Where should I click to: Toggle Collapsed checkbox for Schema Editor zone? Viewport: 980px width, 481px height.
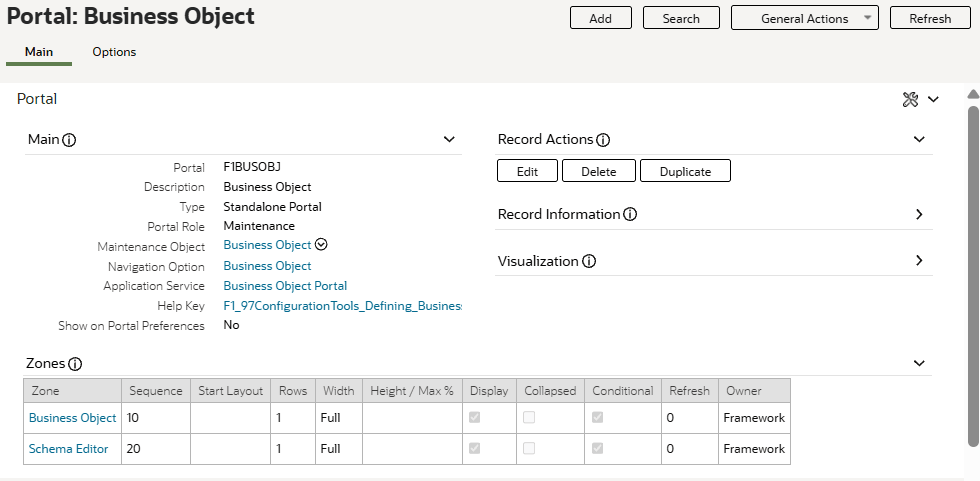pyautogui.click(x=529, y=447)
